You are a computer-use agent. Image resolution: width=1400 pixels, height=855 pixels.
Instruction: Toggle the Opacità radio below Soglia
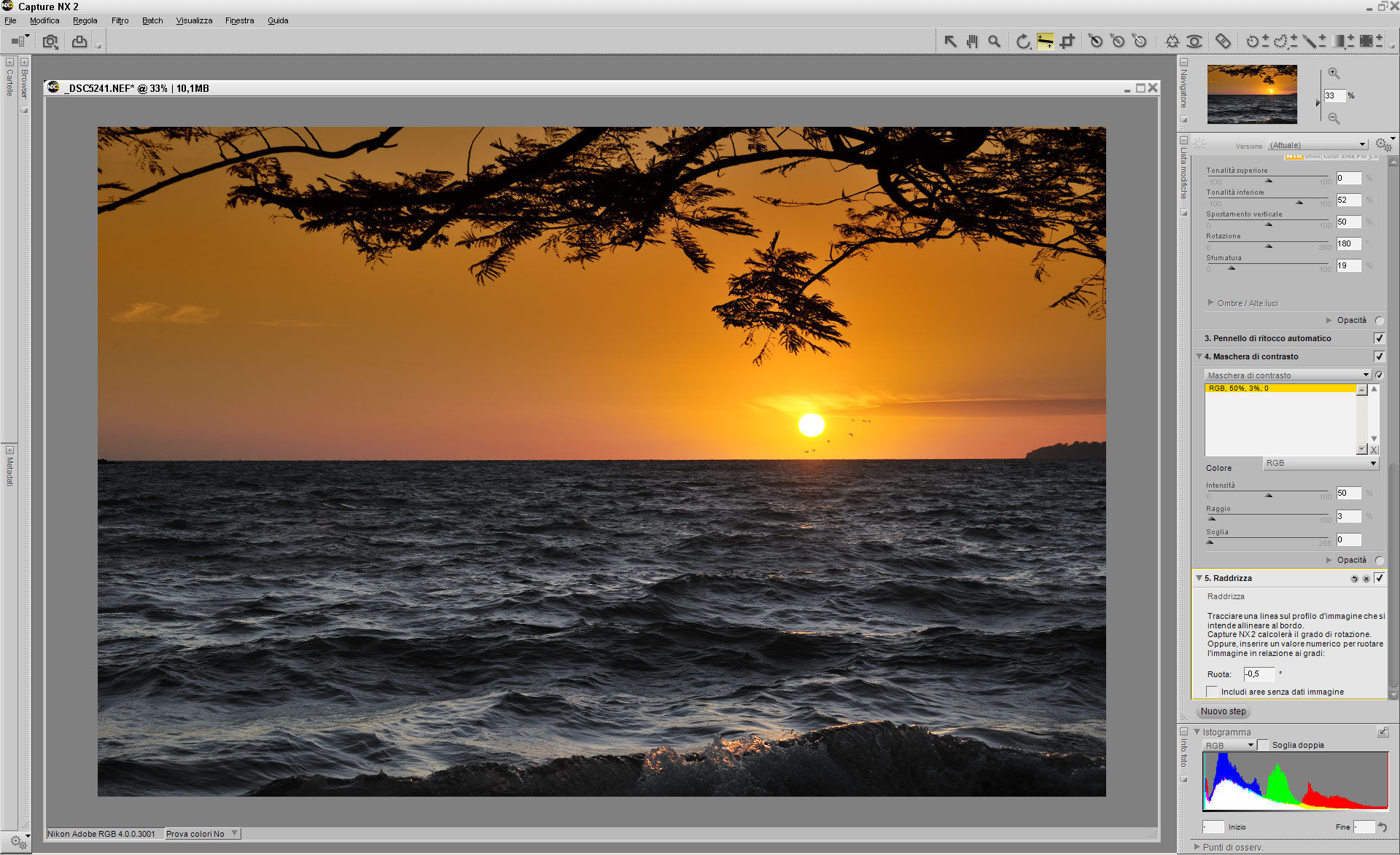(1379, 561)
